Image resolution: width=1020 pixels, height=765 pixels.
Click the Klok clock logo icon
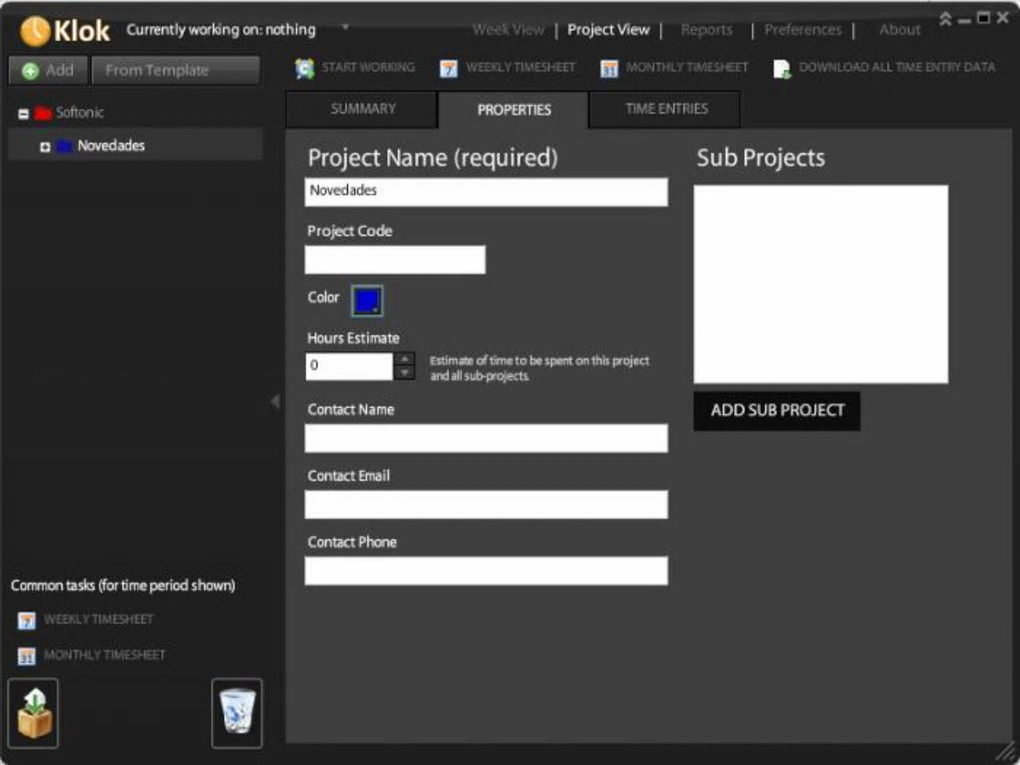[34, 31]
